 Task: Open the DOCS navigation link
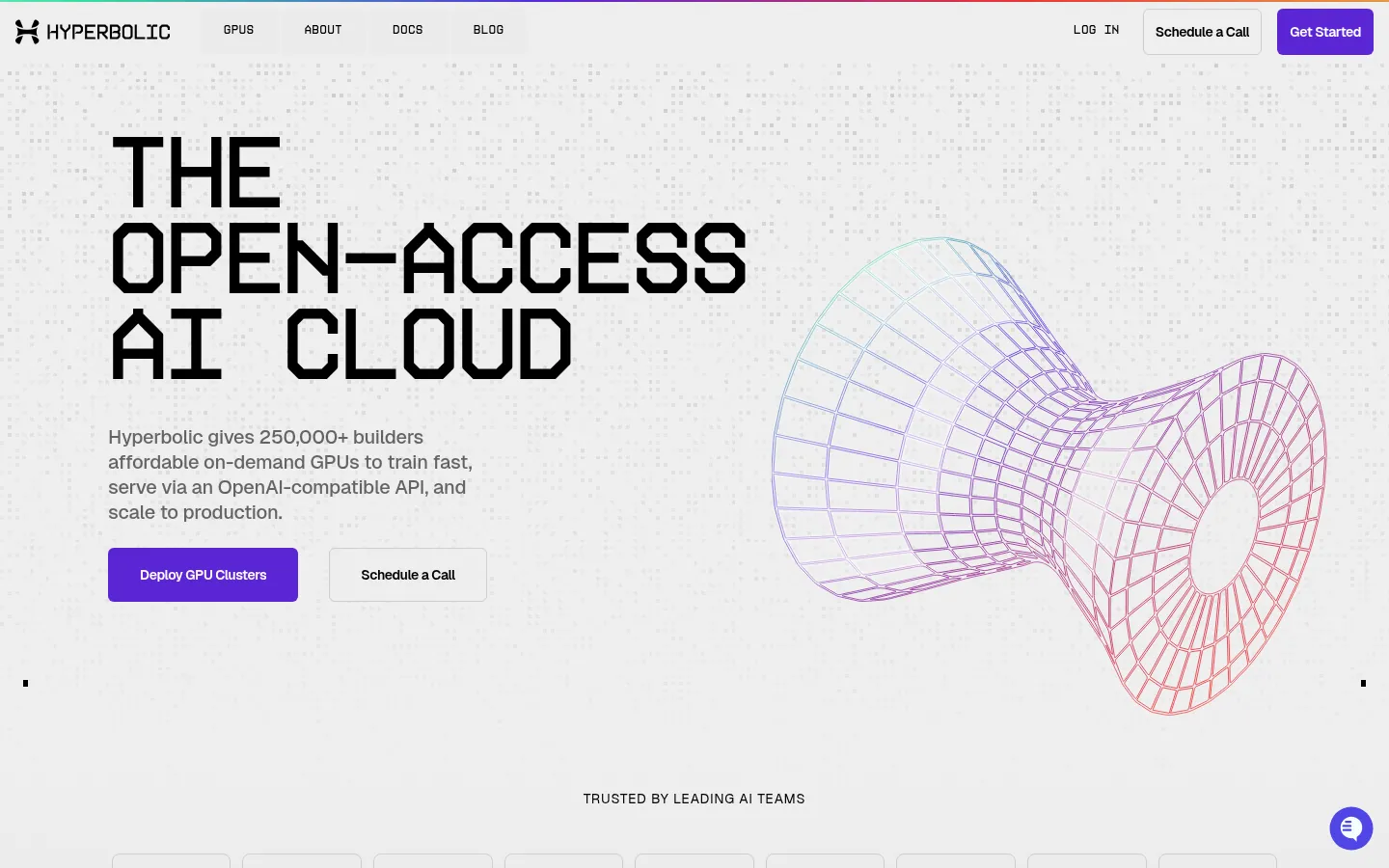click(407, 30)
